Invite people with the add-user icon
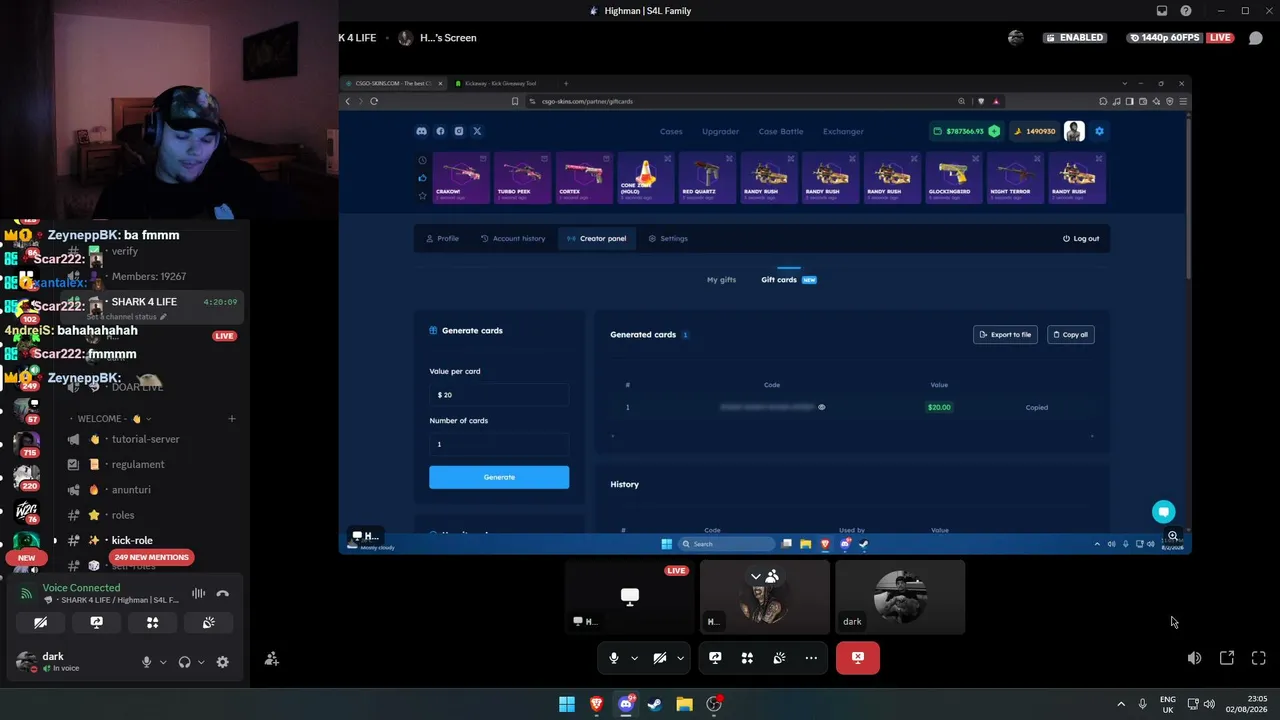 pos(271,659)
